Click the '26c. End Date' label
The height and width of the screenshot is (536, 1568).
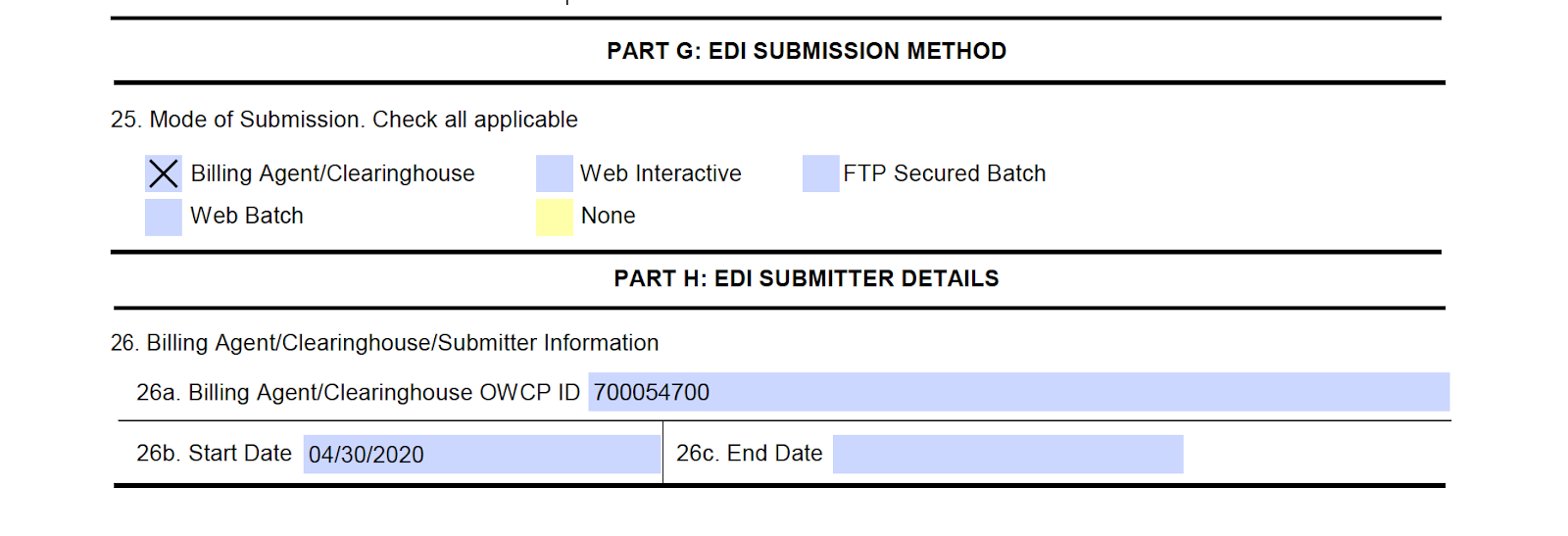point(750,453)
